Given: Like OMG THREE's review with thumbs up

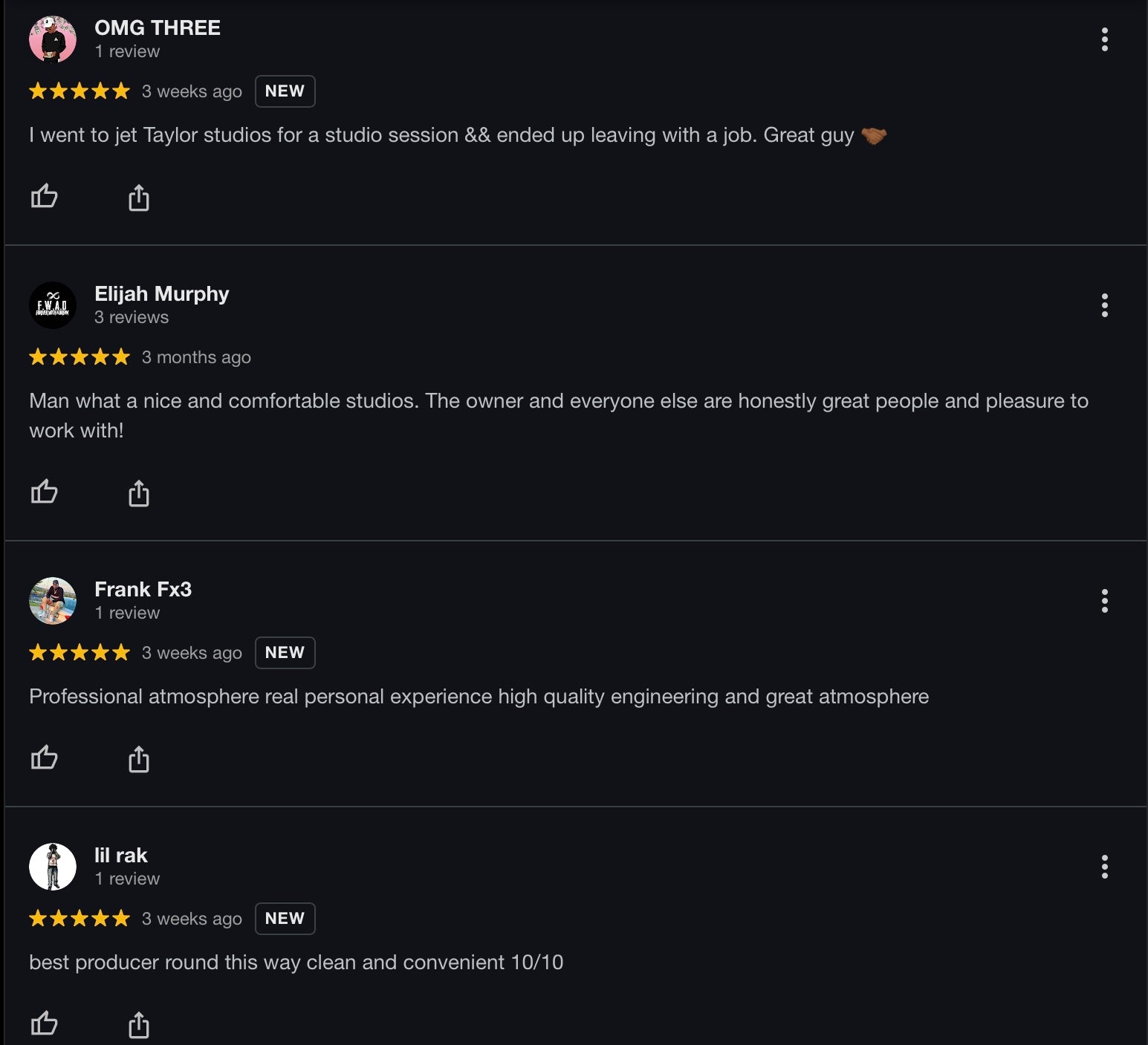Looking at the screenshot, I should point(44,196).
